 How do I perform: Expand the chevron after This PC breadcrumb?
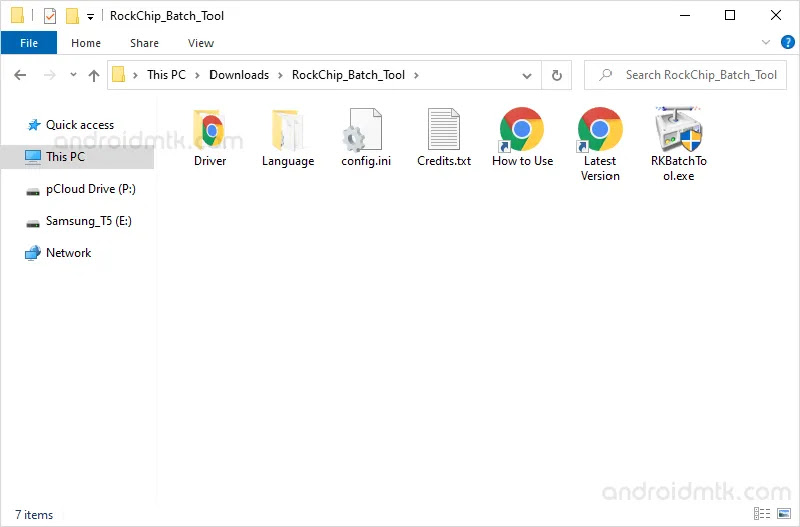click(x=197, y=76)
